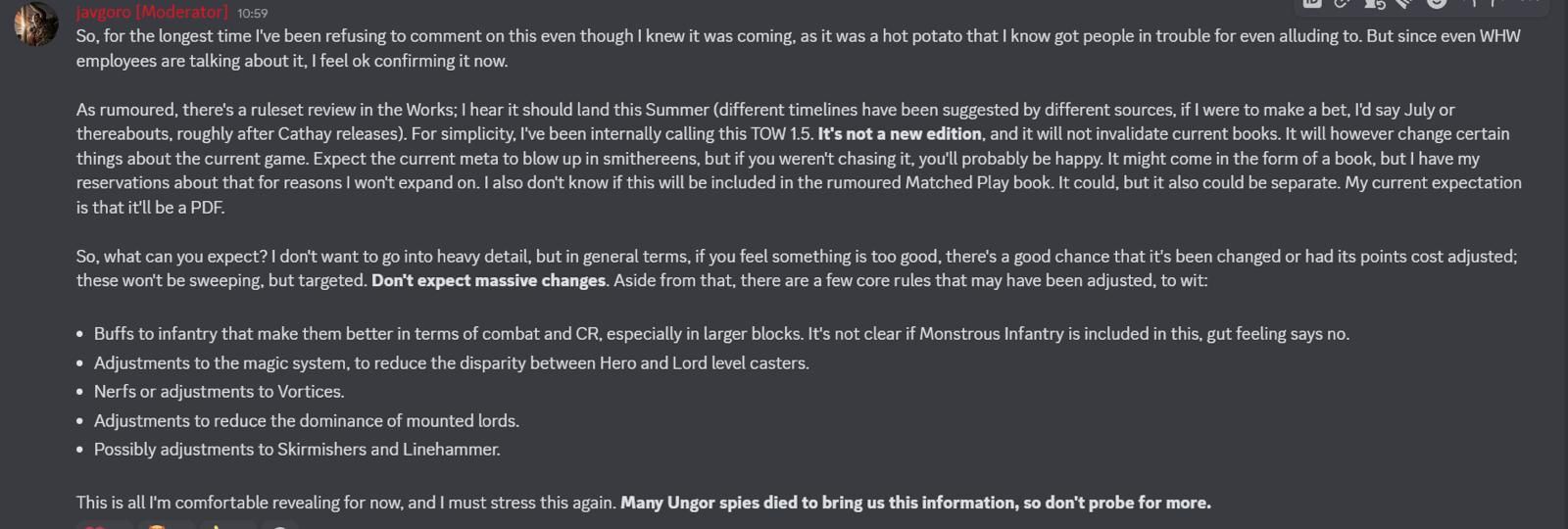Click the tag-shaped icon in message toolbar
This screenshot has height=529, width=1568.
pos(1404,3)
